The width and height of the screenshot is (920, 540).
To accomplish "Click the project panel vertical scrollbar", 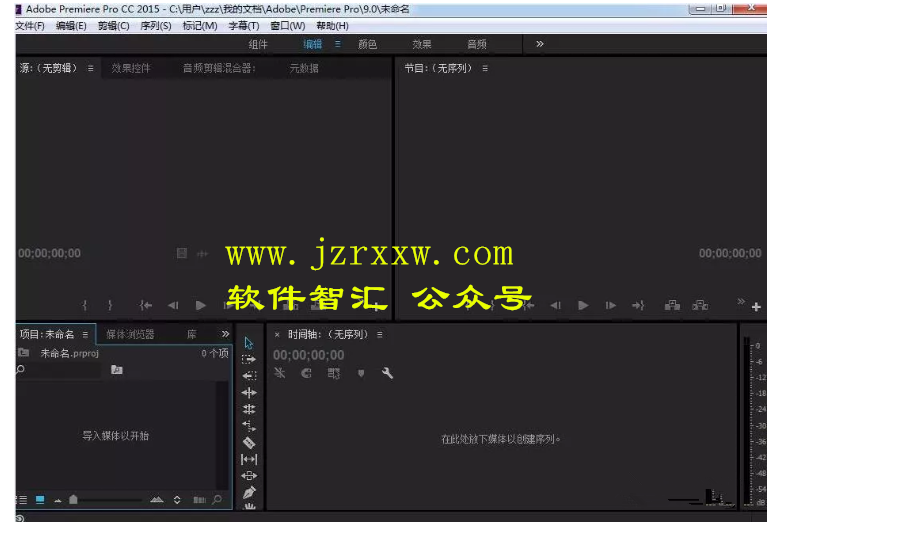I will coord(222,434).
